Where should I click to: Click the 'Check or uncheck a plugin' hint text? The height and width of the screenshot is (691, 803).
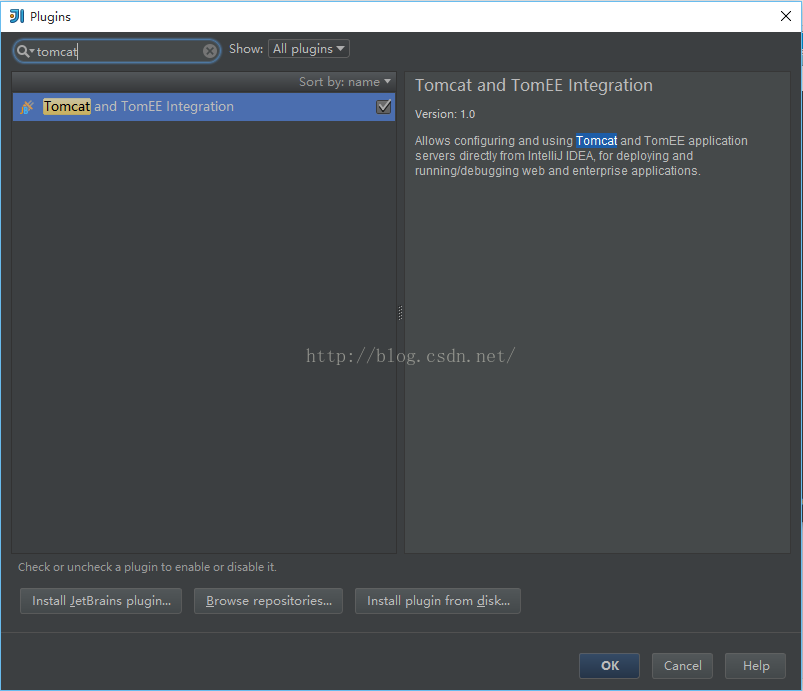147,567
